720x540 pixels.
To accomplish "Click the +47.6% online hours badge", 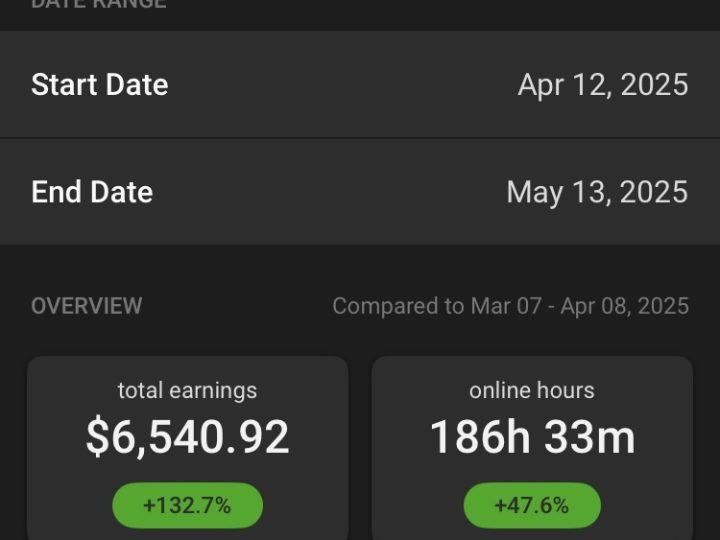I will pos(532,505).
